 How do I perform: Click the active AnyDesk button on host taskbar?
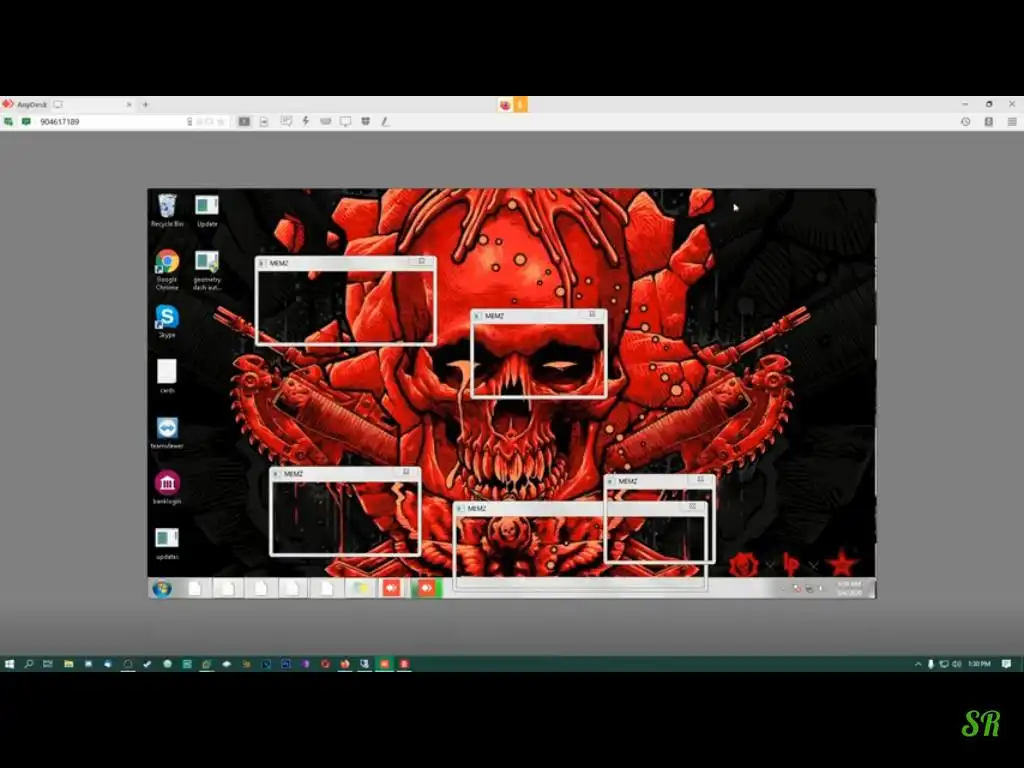click(385, 664)
